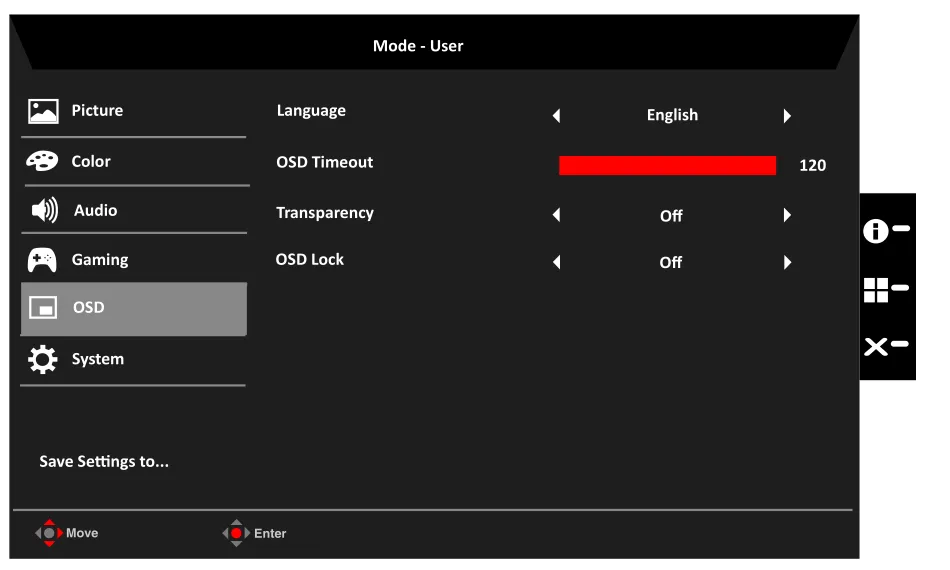Open the System menu section
The height and width of the screenshot is (570, 950).
coord(98,360)
